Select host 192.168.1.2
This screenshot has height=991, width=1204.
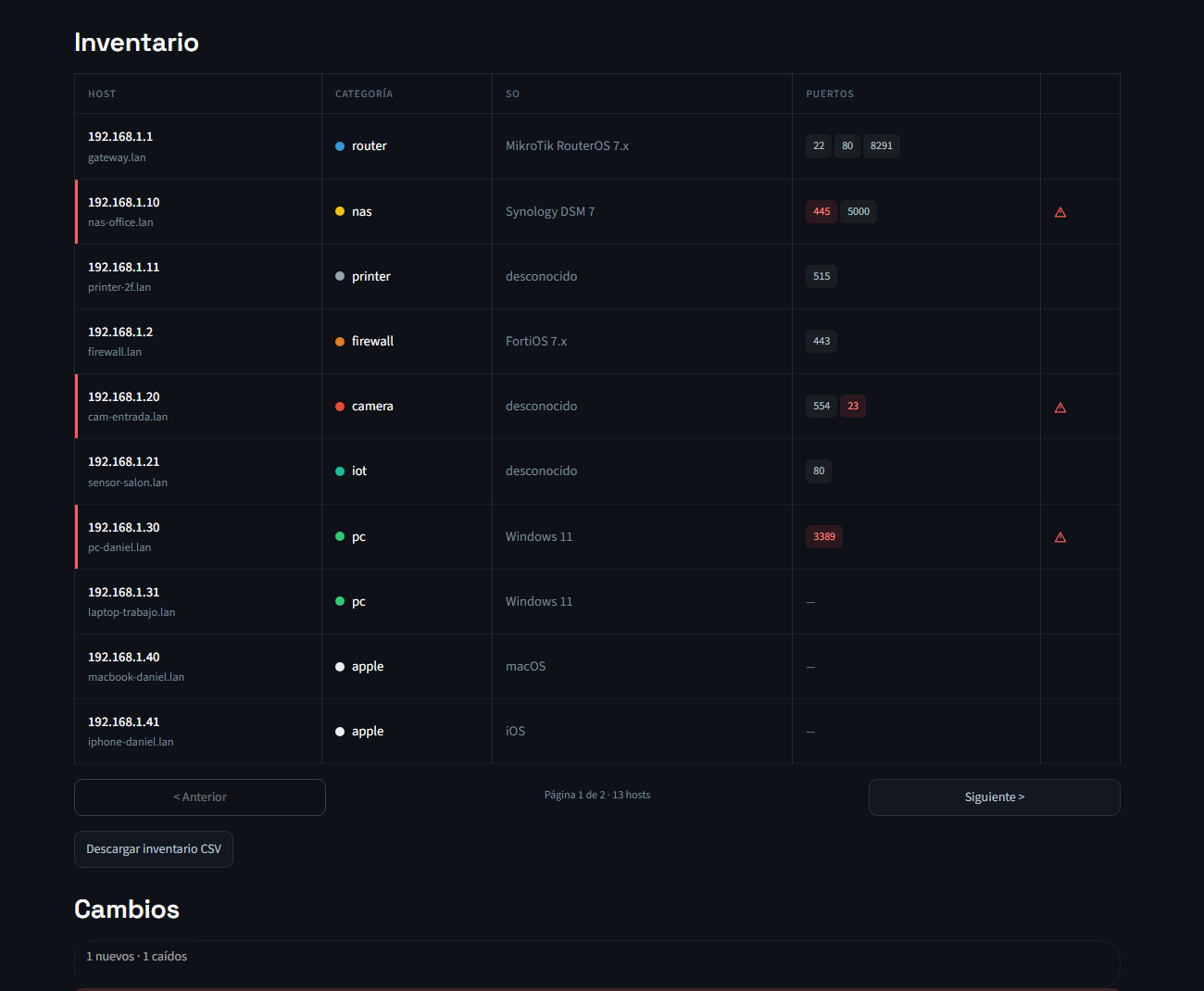pyautogui.click(x=120, y=332)
